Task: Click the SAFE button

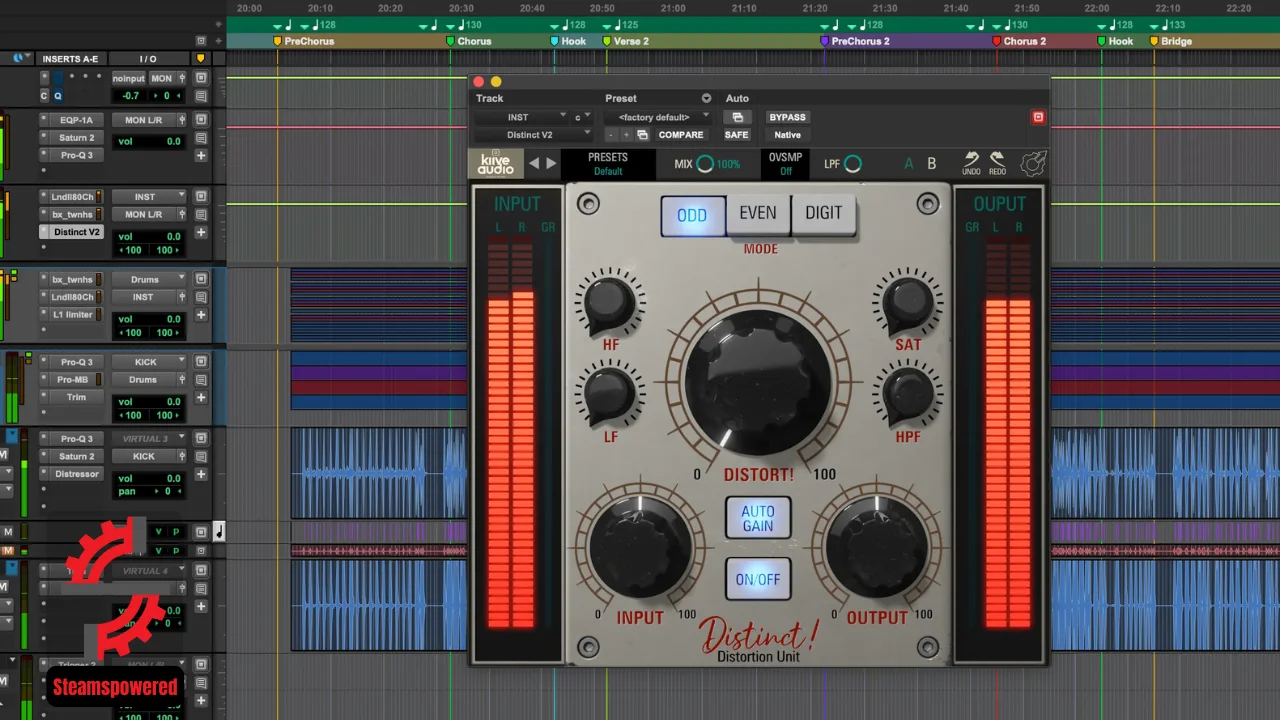Action: pos(737,135)
